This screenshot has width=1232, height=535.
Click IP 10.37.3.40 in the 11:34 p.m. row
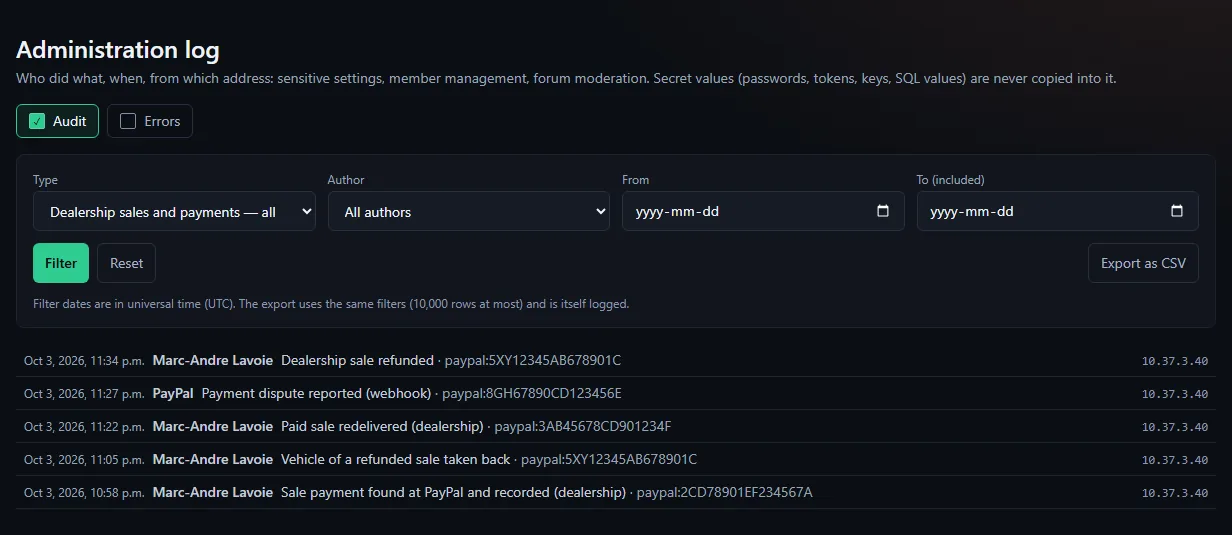click(1175, 361)
